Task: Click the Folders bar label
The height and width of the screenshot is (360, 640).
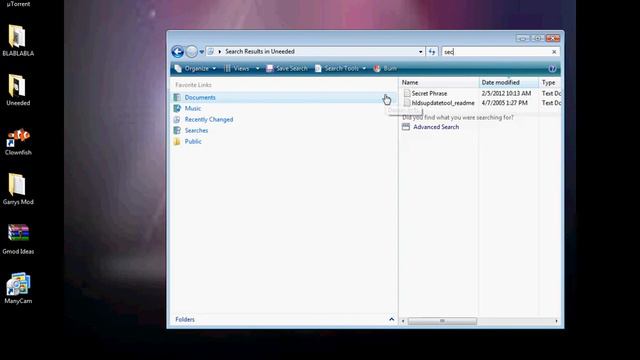Action: coord(185,319)
